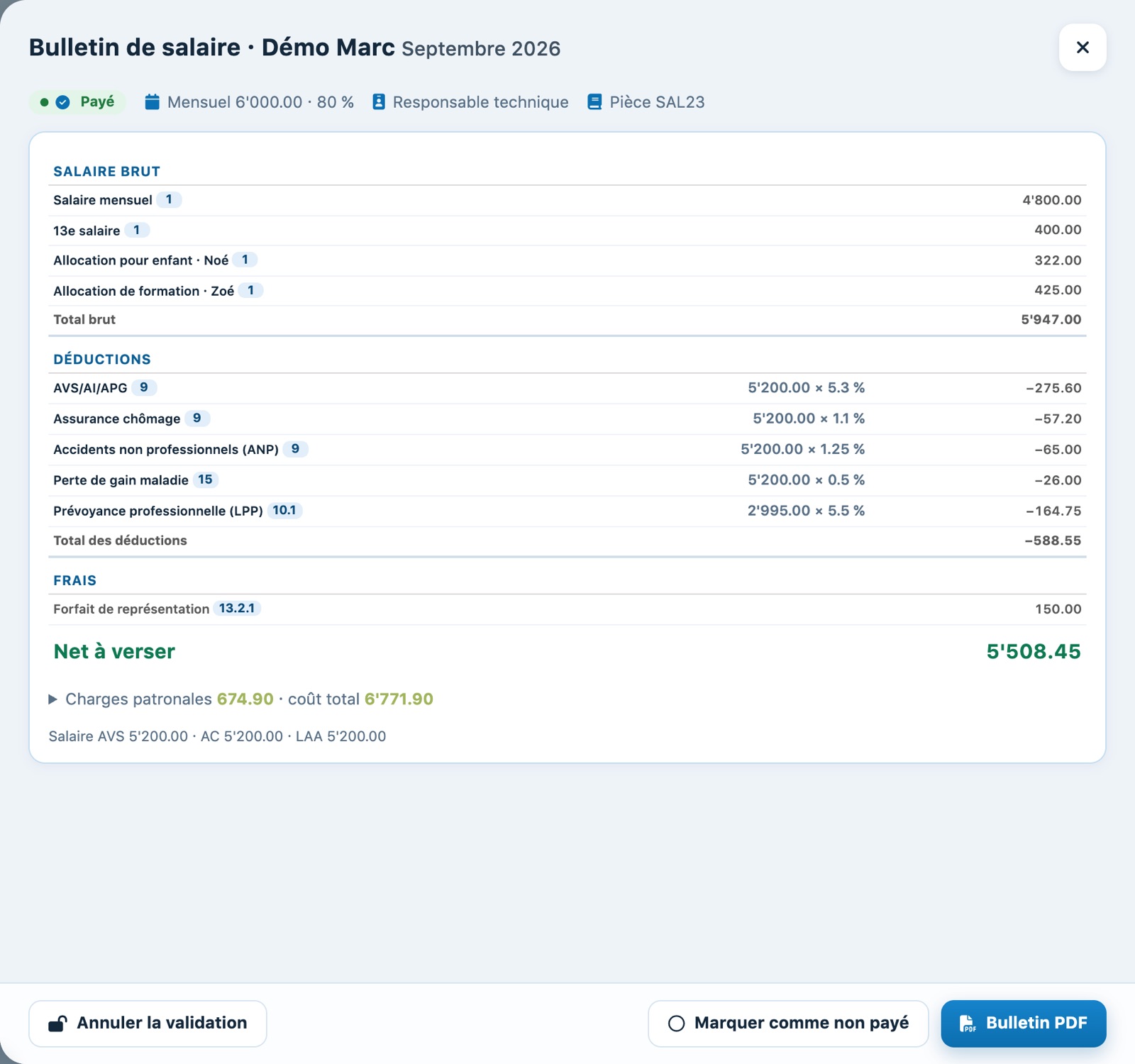Click the total brut value 5'947.00
This screenshot has height=1064, width=1135.
point(1051,319)
